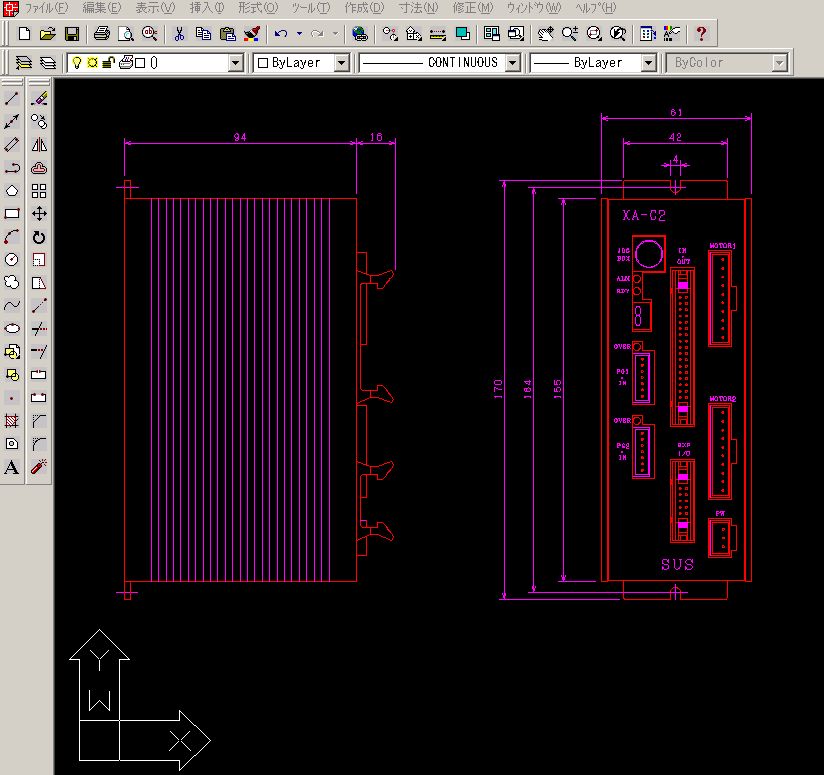Viewport: 824px width, 775px height.
Task: Pick the Multiline Text tool
Action: point(12,467)
